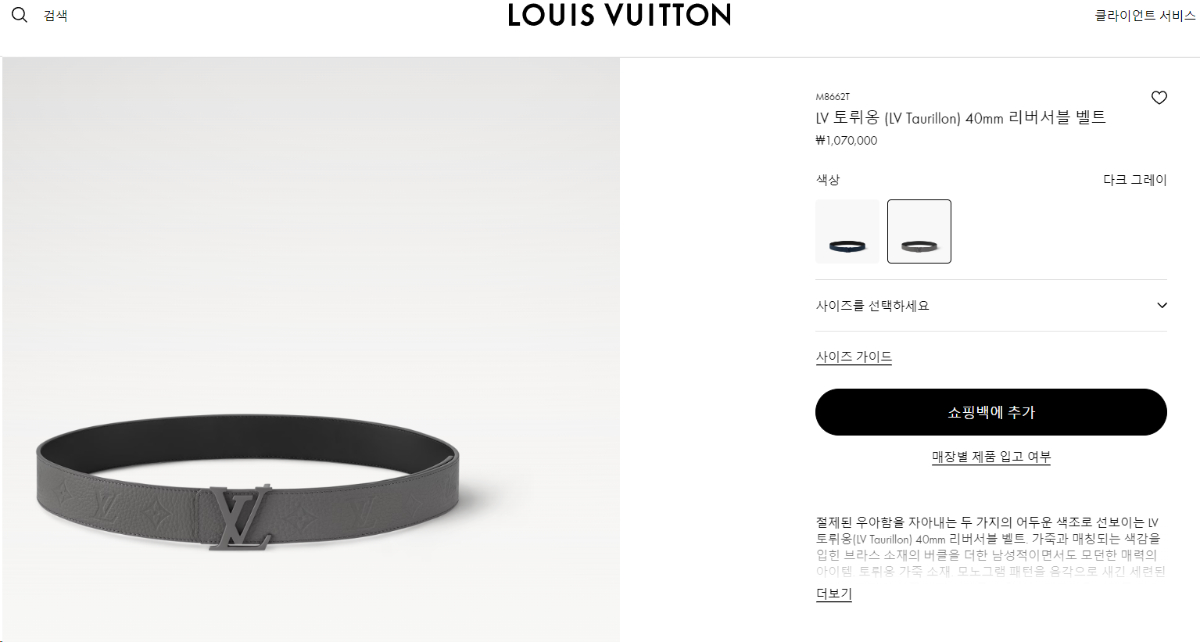Click the belt product image
The width and height of the screenshot is (1200, 642).
pyautogui.click(x=310, y=350)
